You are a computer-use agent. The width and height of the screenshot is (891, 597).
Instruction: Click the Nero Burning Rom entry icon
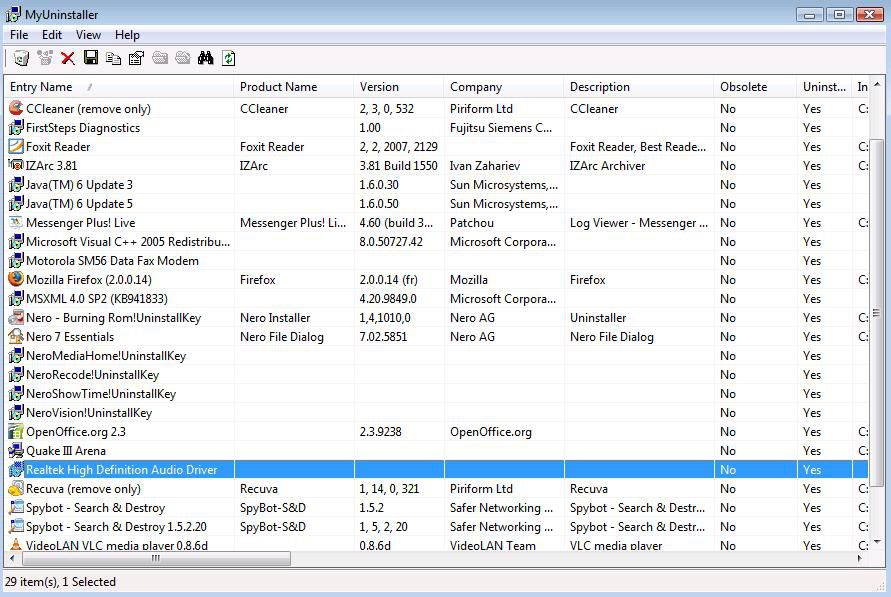16,317
